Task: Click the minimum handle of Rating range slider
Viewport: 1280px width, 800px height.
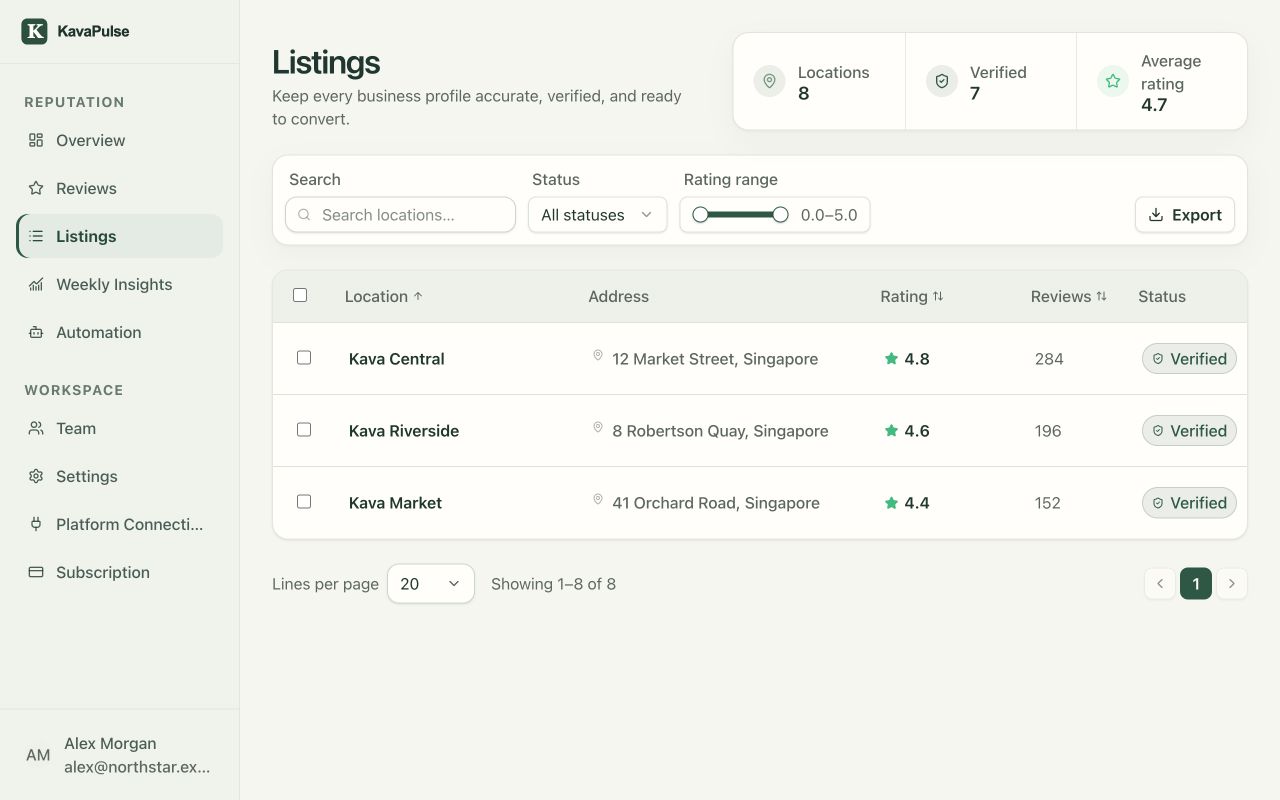Action: tap(700, 214)
